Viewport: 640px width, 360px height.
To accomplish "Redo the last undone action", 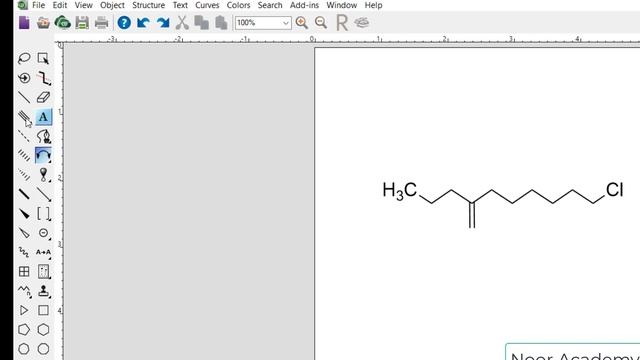I will 162,22.
